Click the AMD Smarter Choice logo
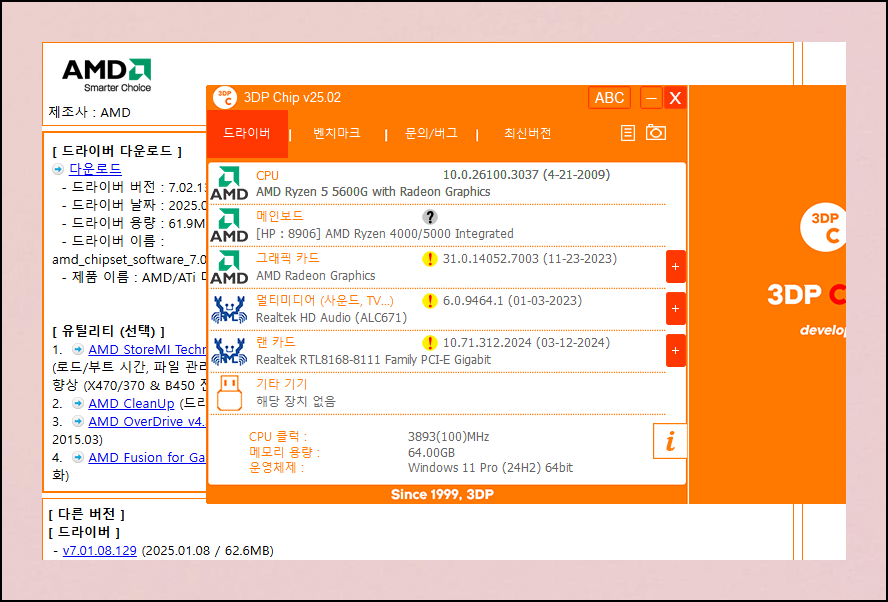The width and height of the screenshot is (888, 602). pos(106,75)
